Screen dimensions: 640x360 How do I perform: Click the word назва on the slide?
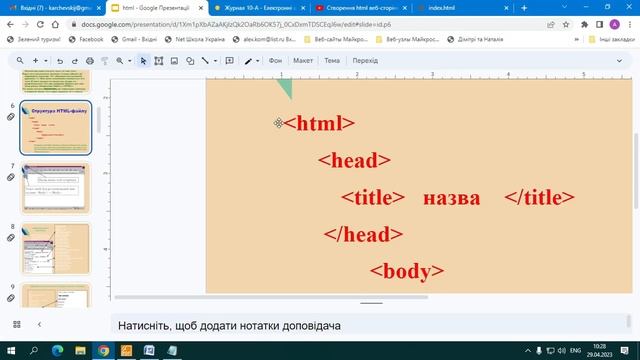pos(451,198)
